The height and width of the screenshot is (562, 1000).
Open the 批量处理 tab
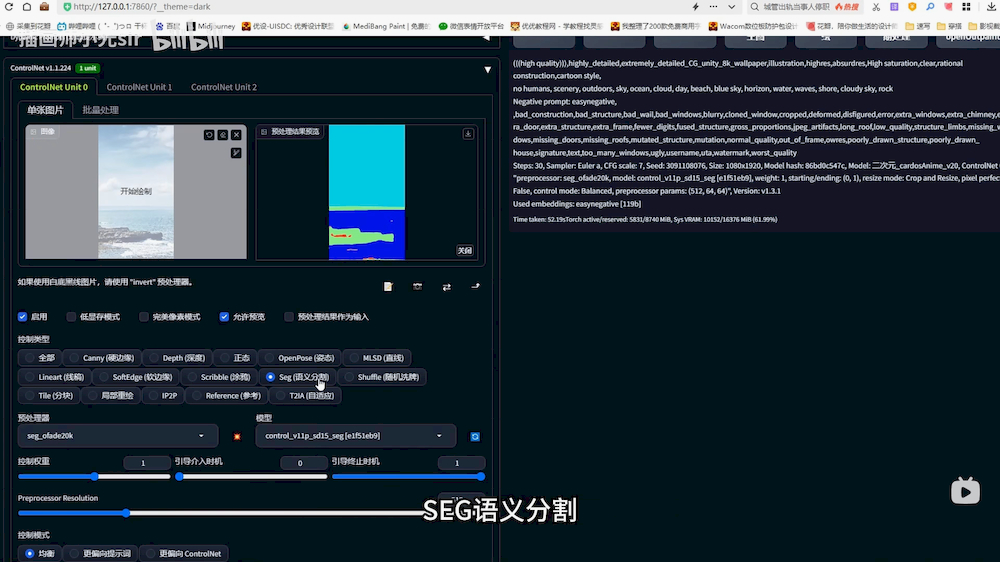100,110
